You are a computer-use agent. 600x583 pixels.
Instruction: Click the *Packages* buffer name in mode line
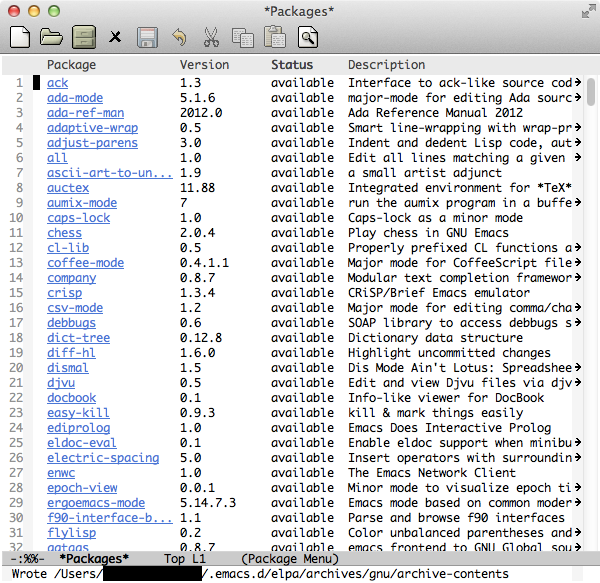95,559
